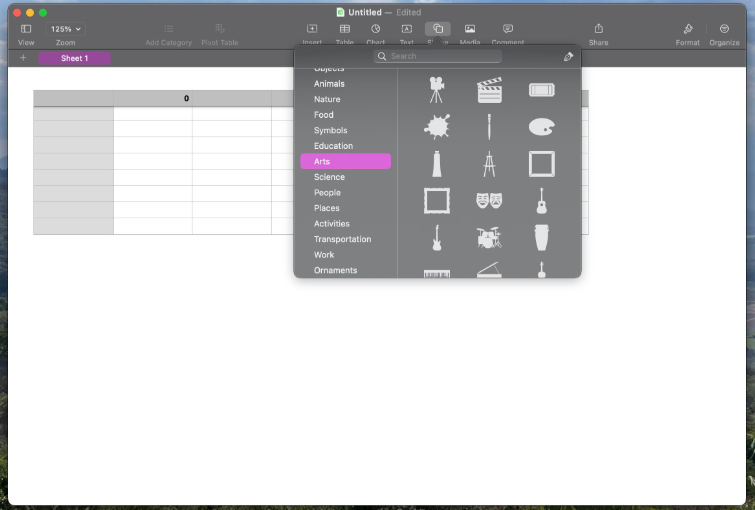Insert the easel shape
Screen dimensions: 755x510
click(x=489, y=164)
